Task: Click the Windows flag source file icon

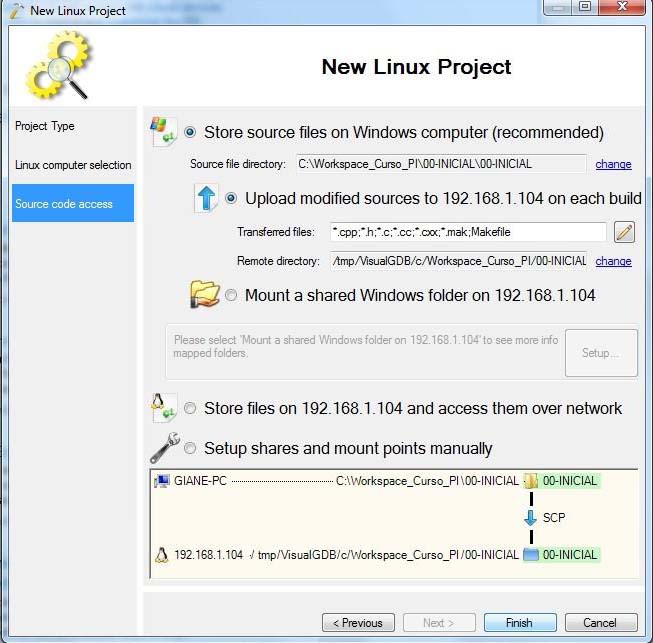Action: point(163,132)
